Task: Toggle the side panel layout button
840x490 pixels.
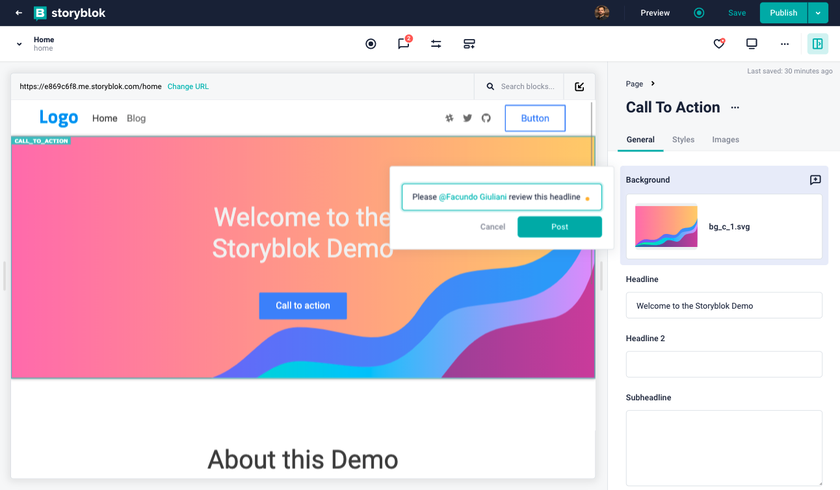Action: click(x=817, y=44)
